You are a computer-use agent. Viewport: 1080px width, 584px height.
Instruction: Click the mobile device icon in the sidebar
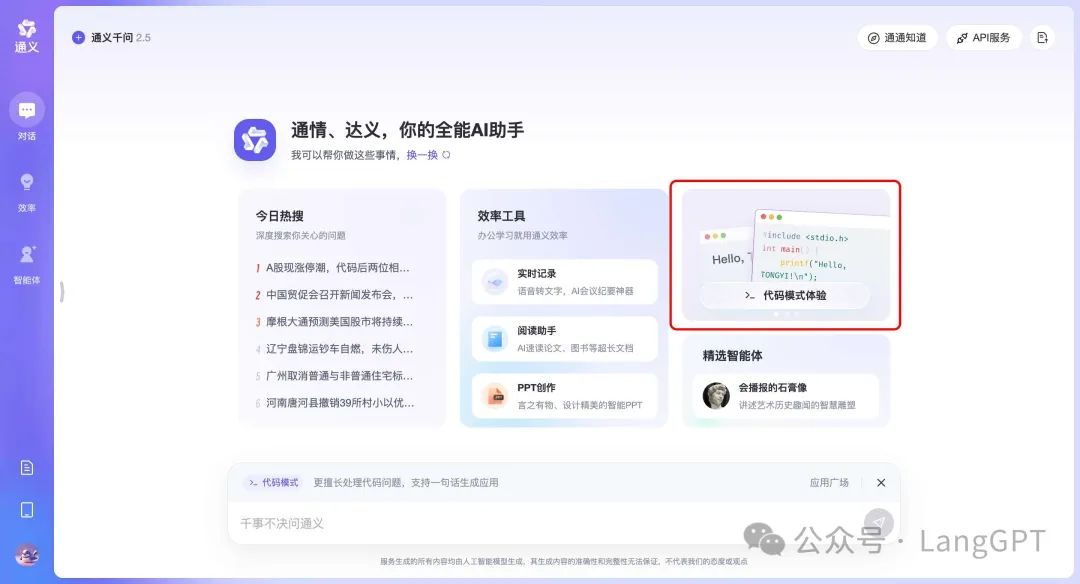tap(27, 510)
